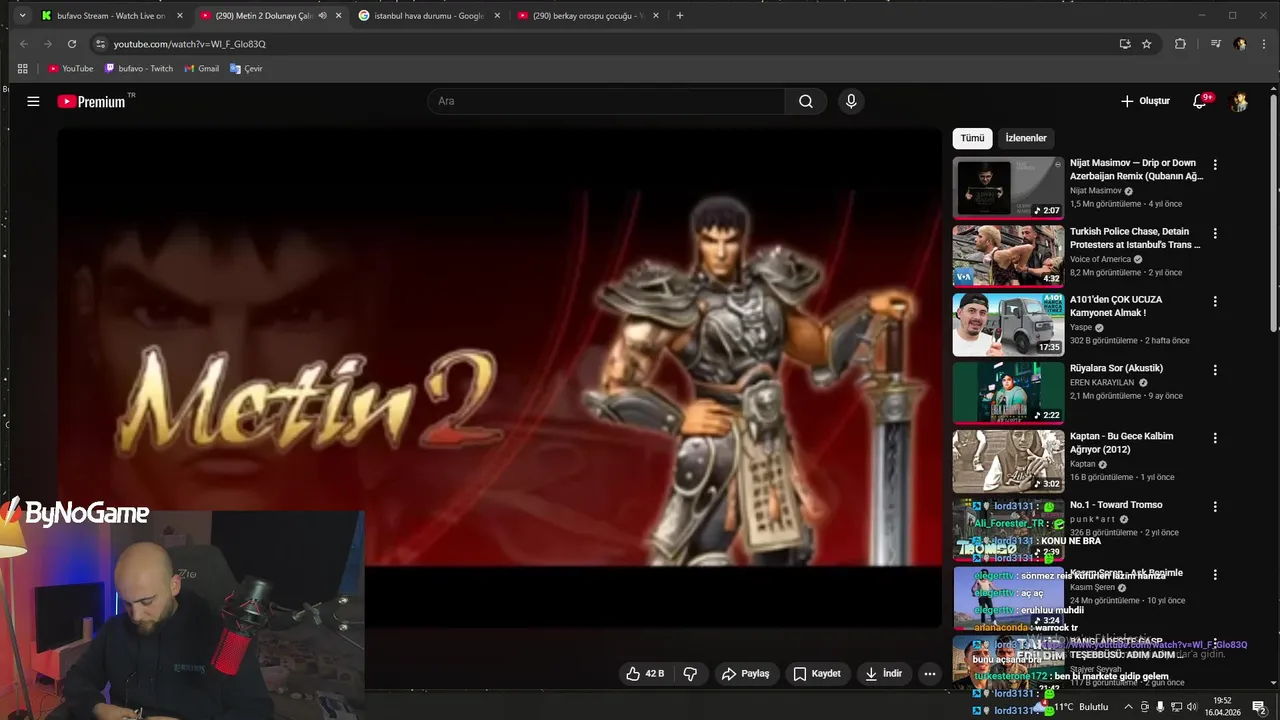This screenshot has height=720, width=1280.
Task: Open Nijat Masimov Drip or Down title
Action: pos(1136,169)
